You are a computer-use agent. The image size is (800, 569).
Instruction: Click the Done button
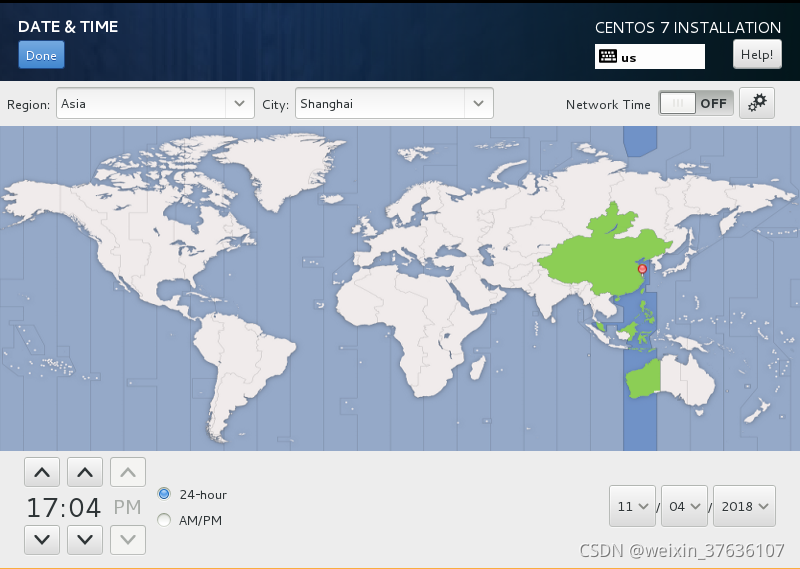pyautogui.click(x=41, y=55)
